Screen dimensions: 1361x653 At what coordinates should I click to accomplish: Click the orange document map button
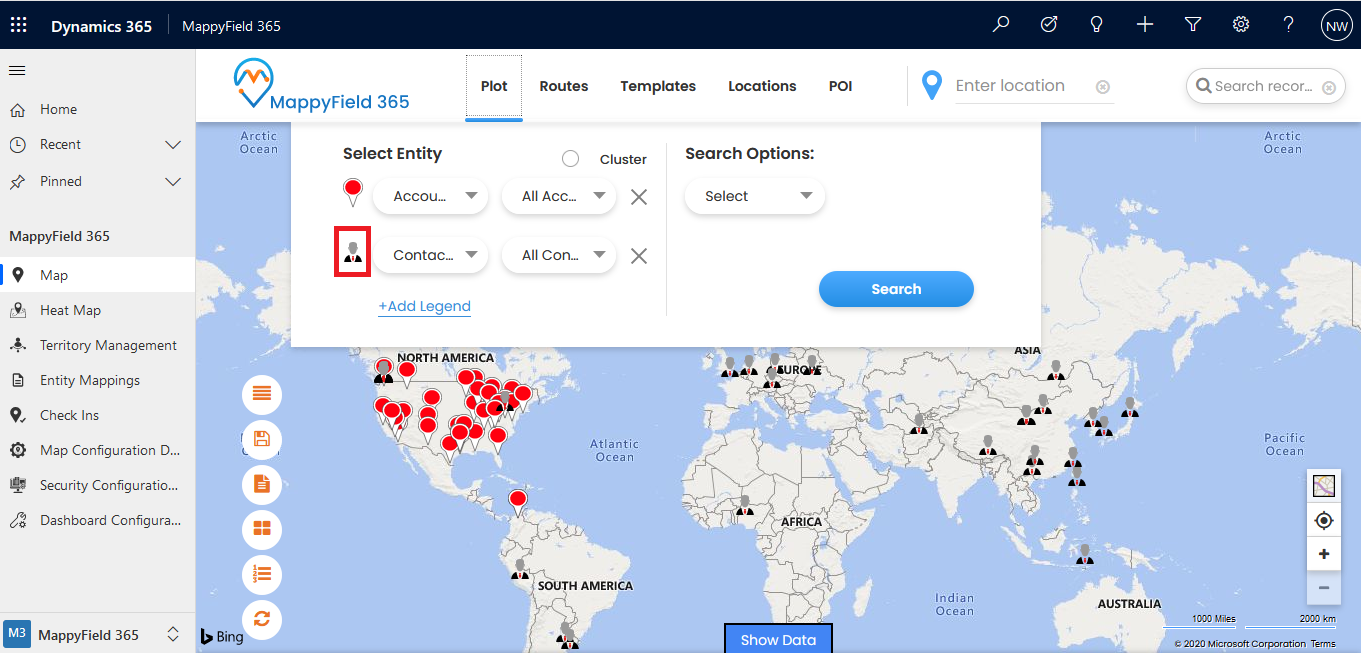(262, 485)
